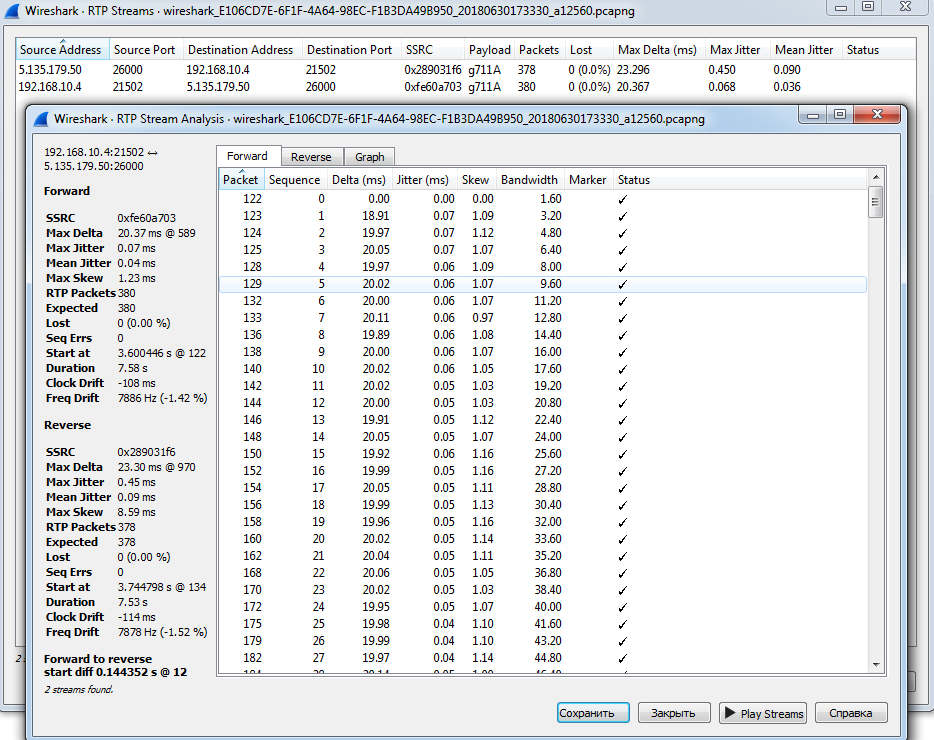Select packet 140 row
Viewport: 934px width, 740px height.
pyautogui.click(x=543, y=369)
